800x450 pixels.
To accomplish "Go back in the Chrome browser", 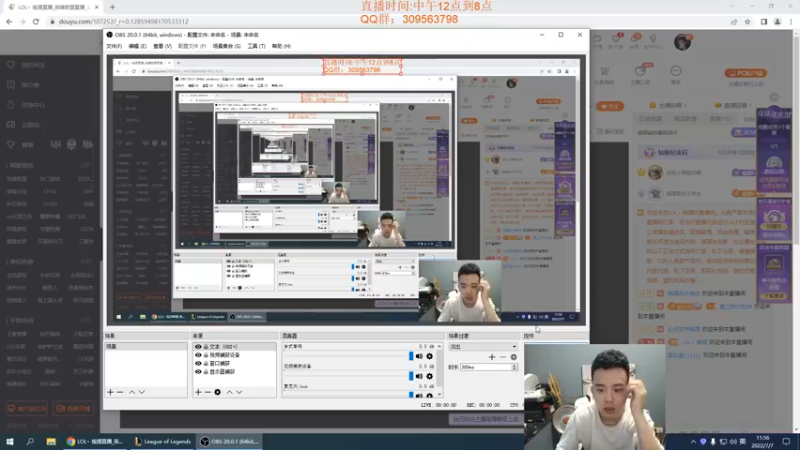I will tap(9, 21).
